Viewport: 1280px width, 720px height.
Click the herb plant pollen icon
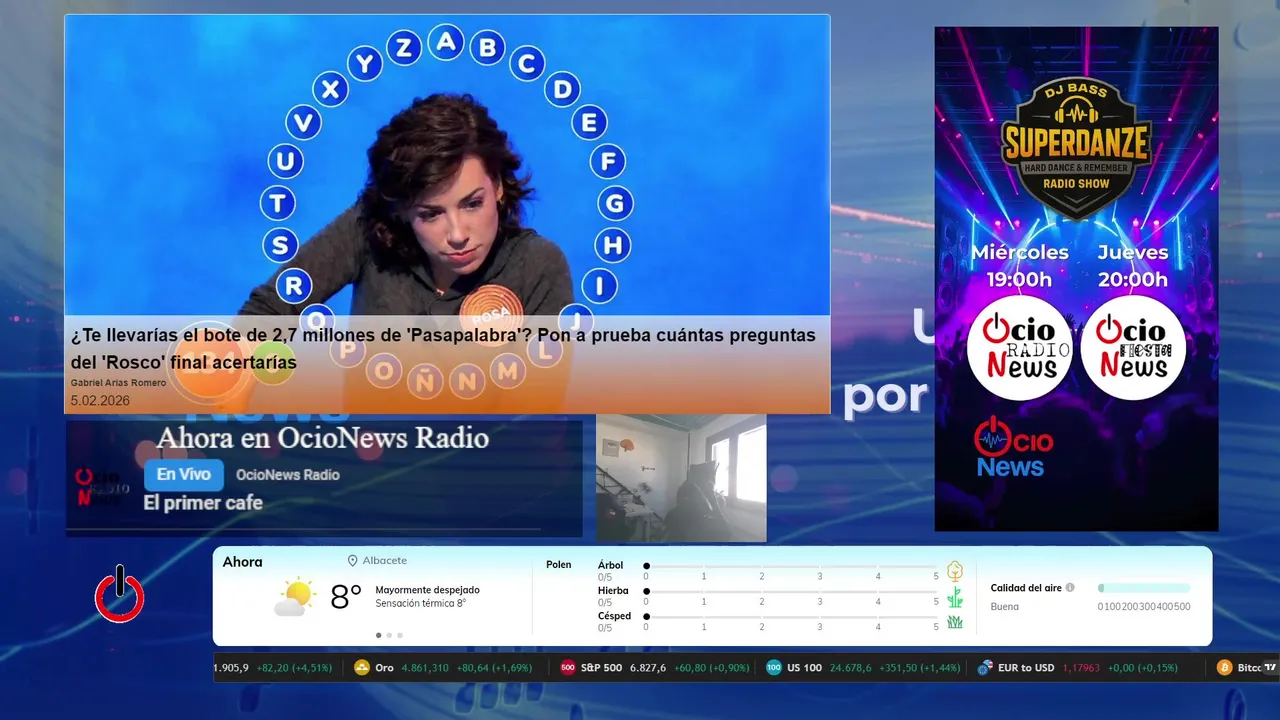[955, 597]
